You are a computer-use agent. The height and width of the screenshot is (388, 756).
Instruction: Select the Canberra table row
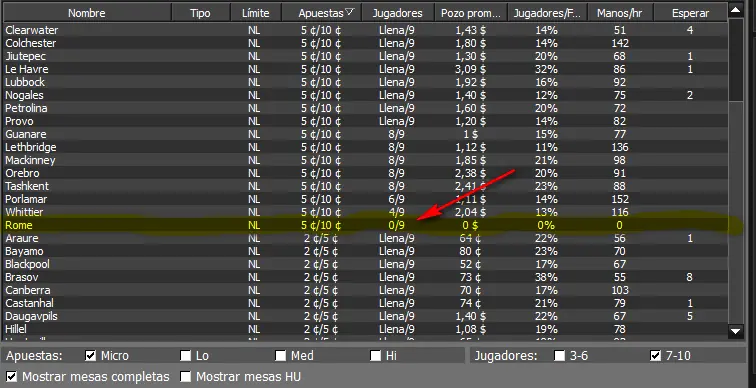click(365, 290)
